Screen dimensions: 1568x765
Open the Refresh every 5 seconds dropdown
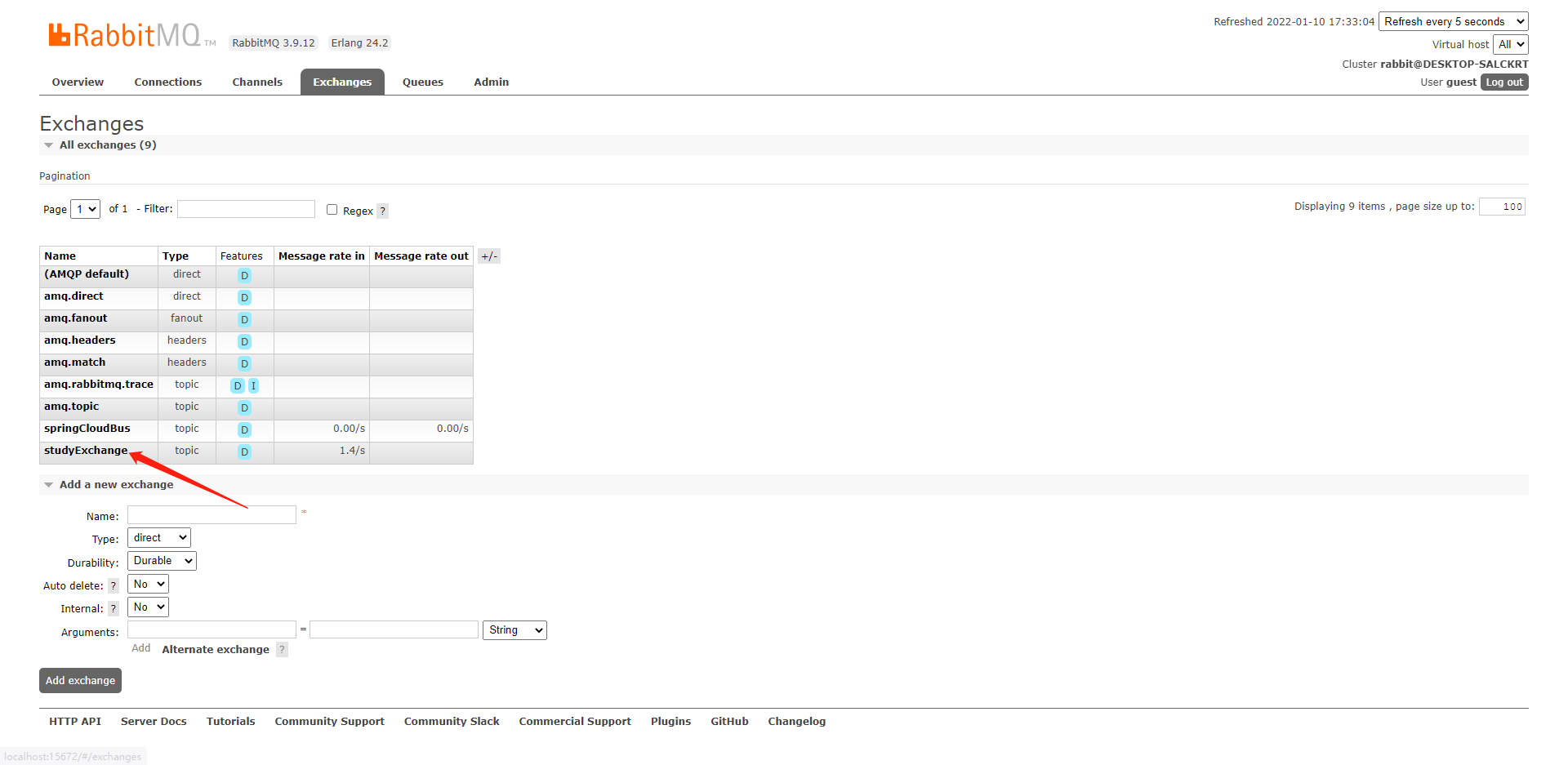pyautogui.click(x=1454, y=22)
